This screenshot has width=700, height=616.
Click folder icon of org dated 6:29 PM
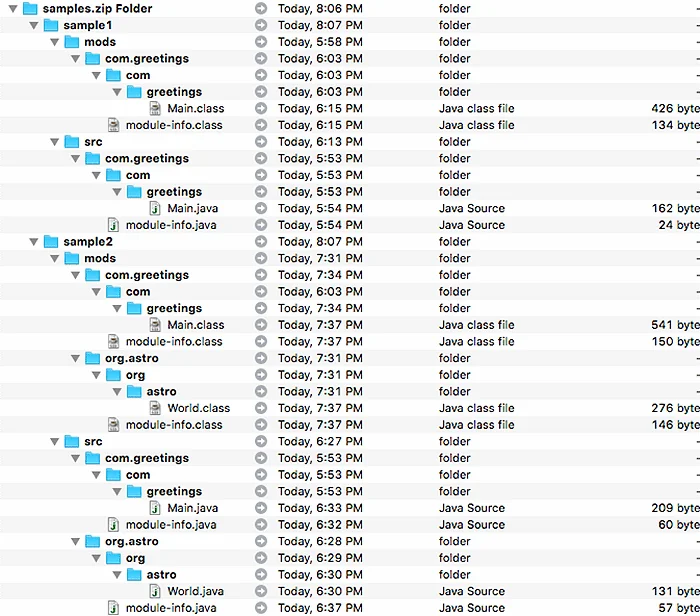click(113, 558)
